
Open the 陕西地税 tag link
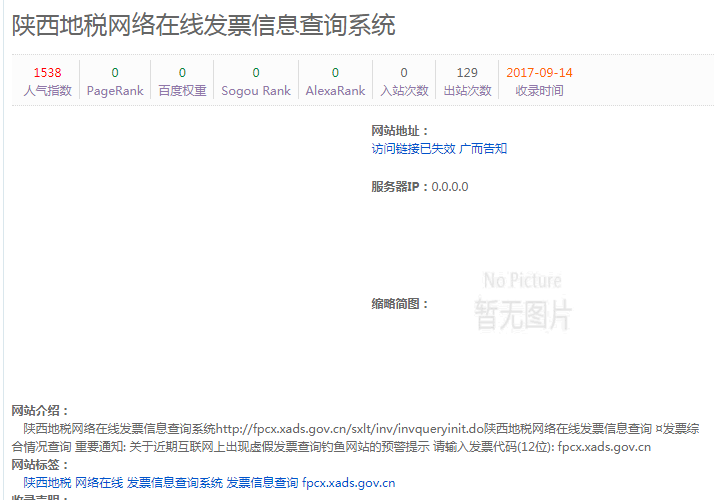(x=47, y=483)
